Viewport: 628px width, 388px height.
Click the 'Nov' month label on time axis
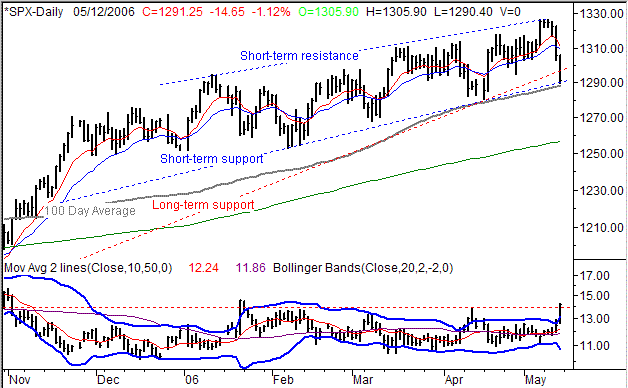tap(20, 380)
